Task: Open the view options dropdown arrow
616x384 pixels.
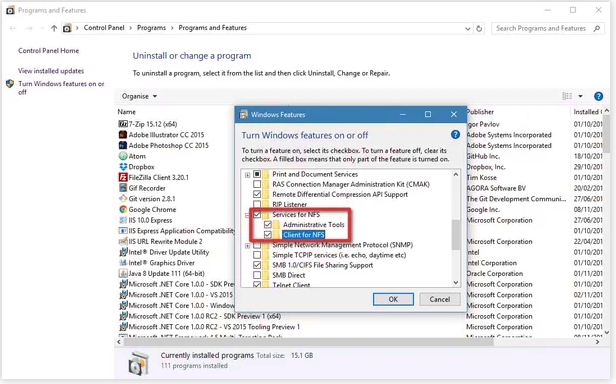Action: (x=580, y=96)
